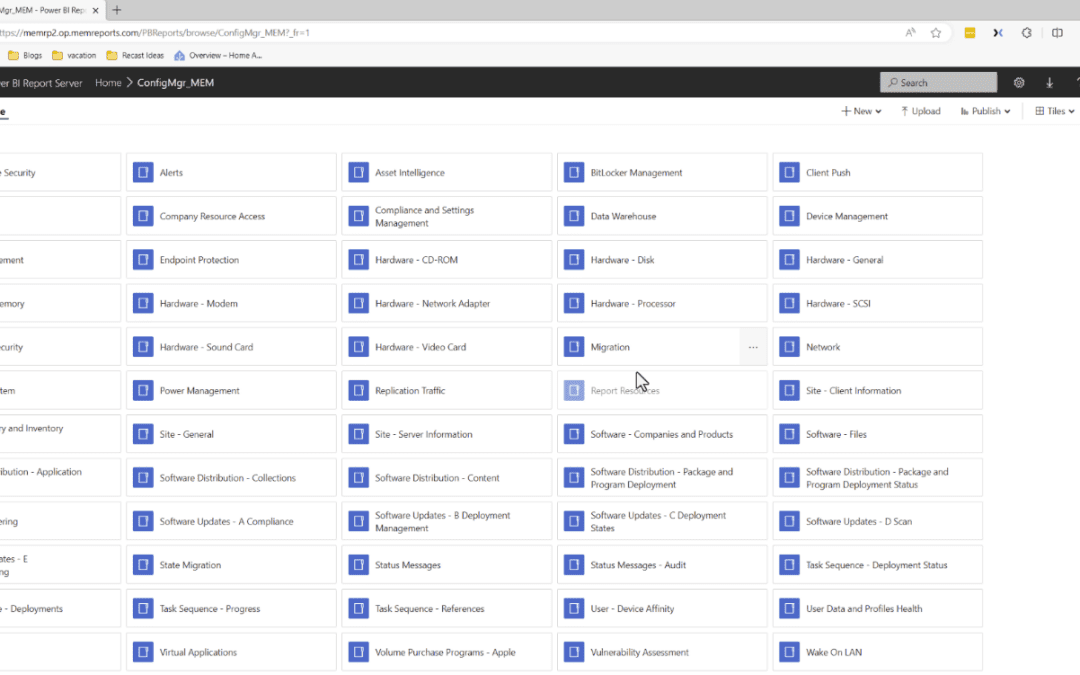Go to Home breadcrumb link
1080x675 pixels.
[108, 83]
